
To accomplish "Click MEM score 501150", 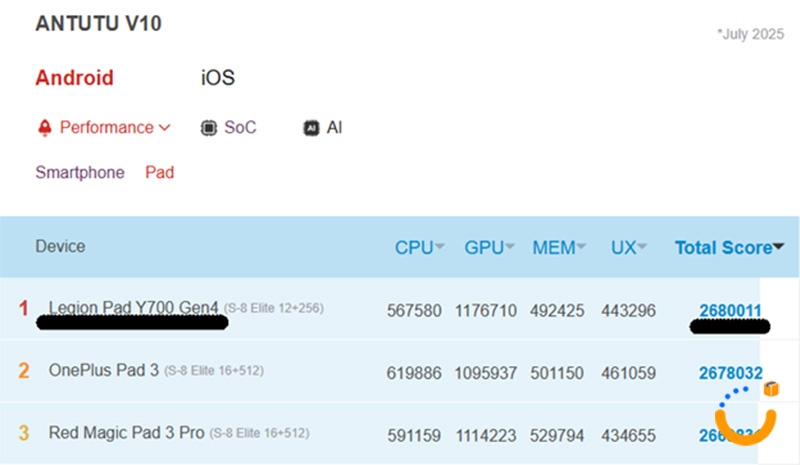I will [557, 373].
